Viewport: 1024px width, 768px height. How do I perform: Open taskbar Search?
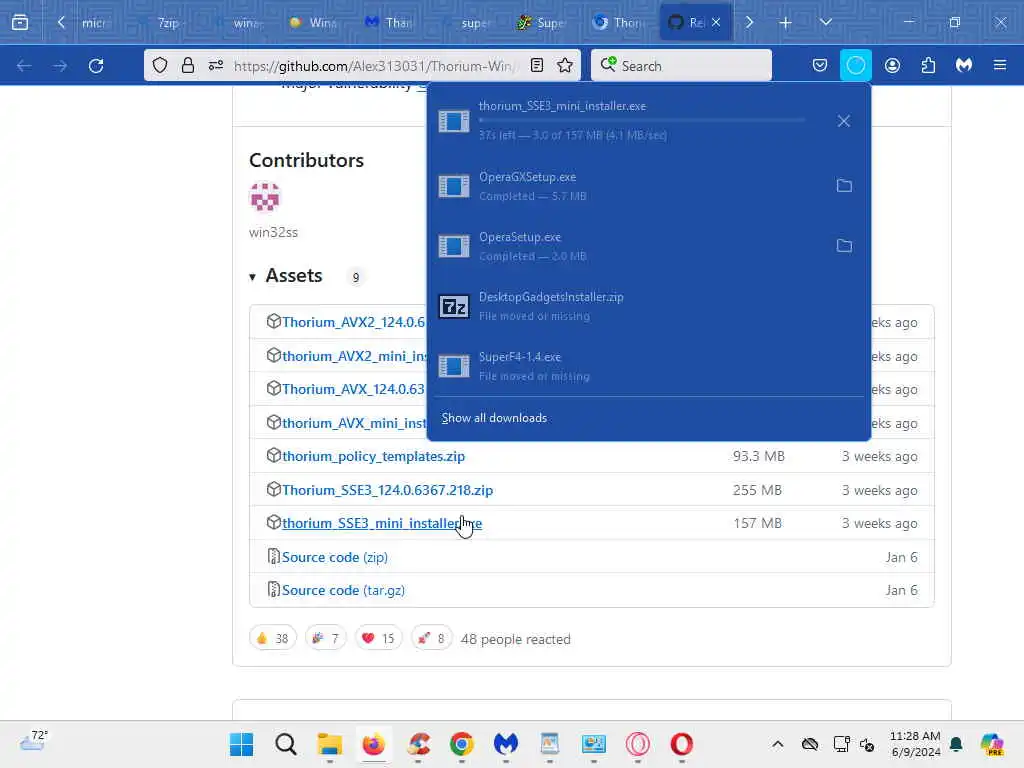(285, 744)
